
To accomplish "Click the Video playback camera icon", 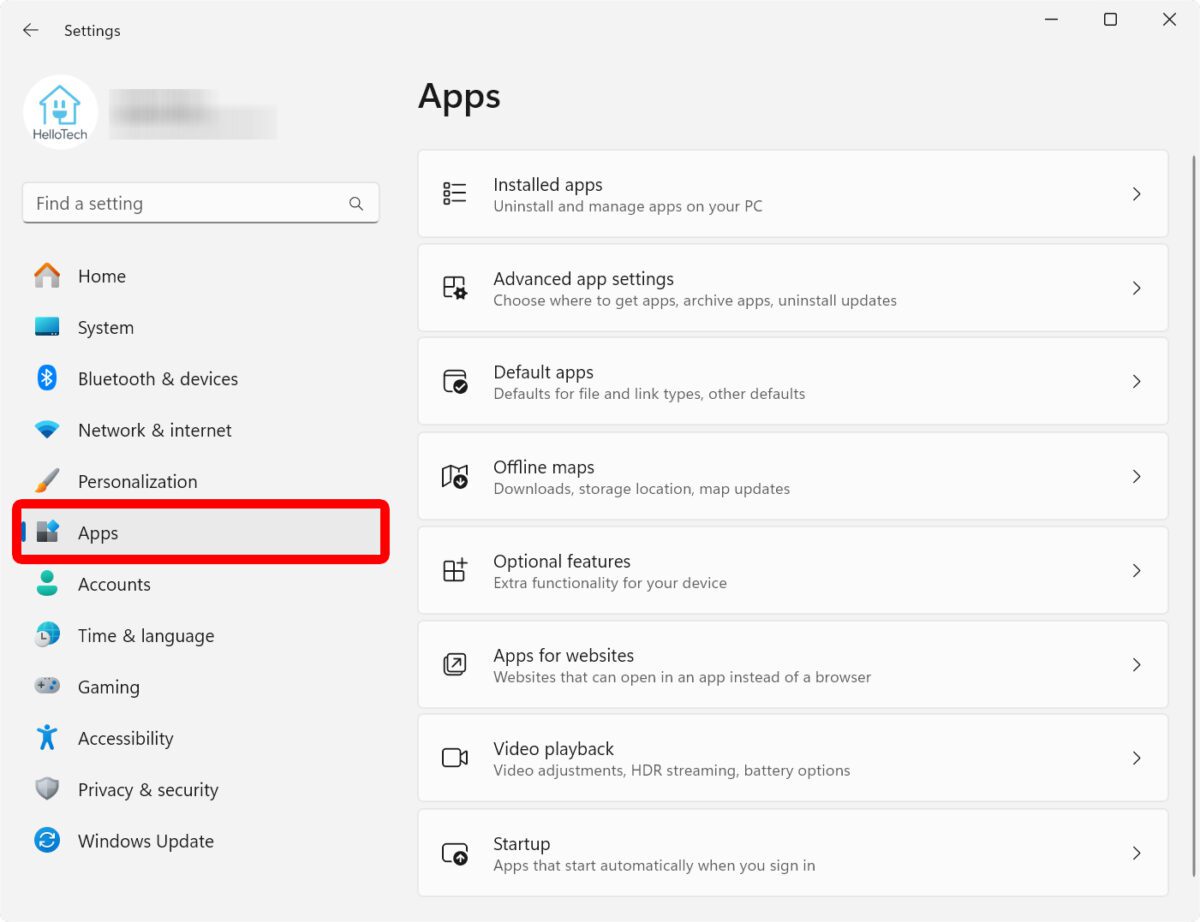I will click(455, 758).
